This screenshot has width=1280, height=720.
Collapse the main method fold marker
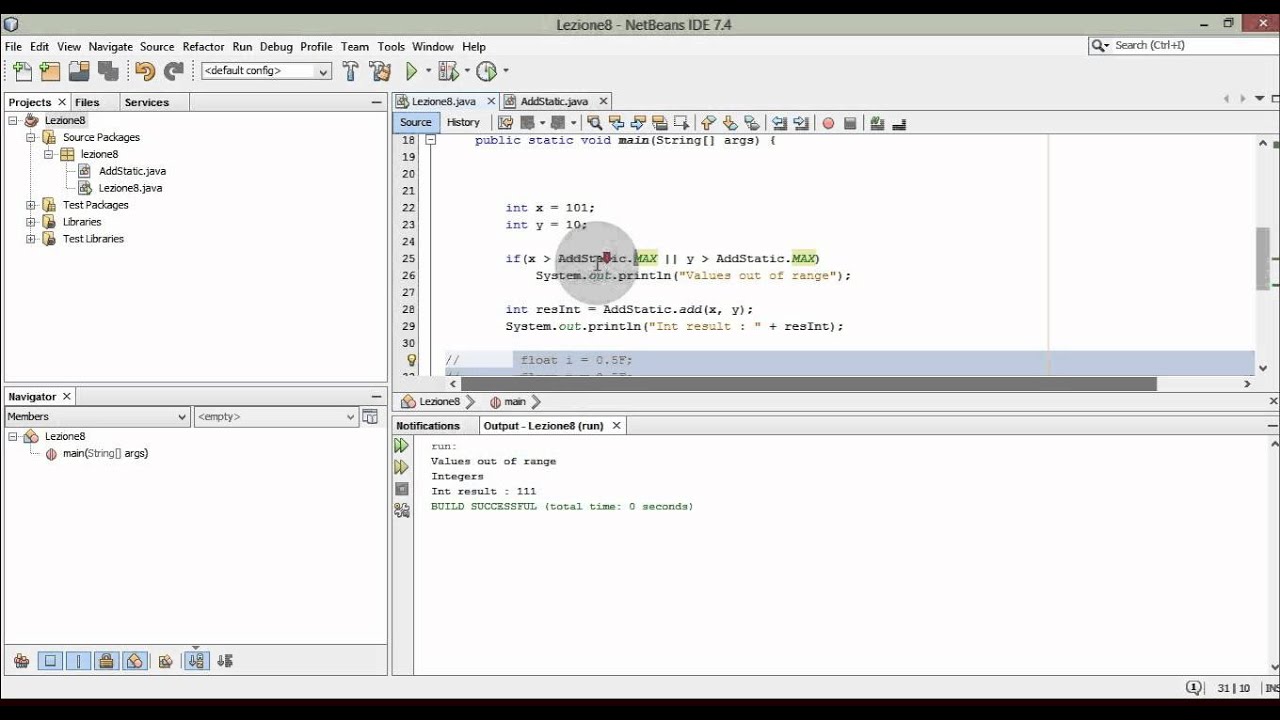click(431, 140)
